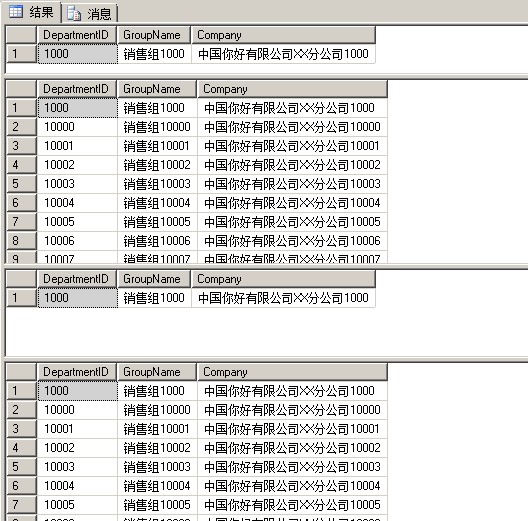Select cell 1000 in the second result grid
528x521 pixels.
point(77,108)
